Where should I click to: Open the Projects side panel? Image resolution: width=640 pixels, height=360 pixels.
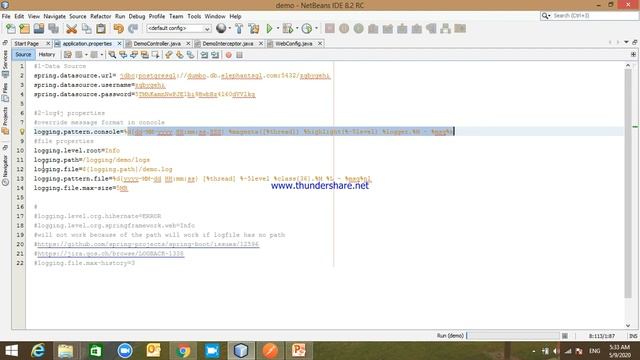5,121
